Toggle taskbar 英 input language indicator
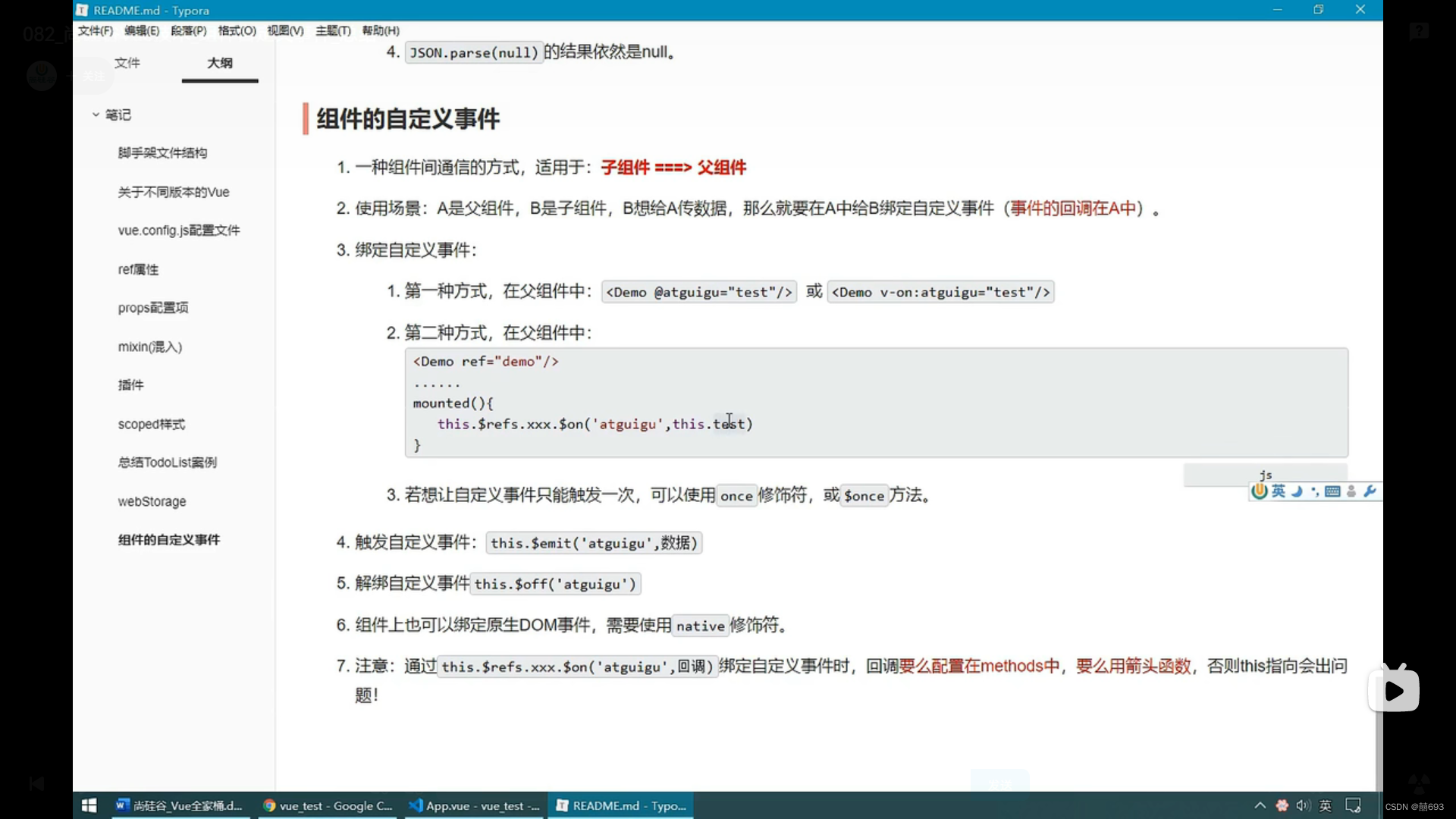1456x819 pixels. (x=1326, y=805)
